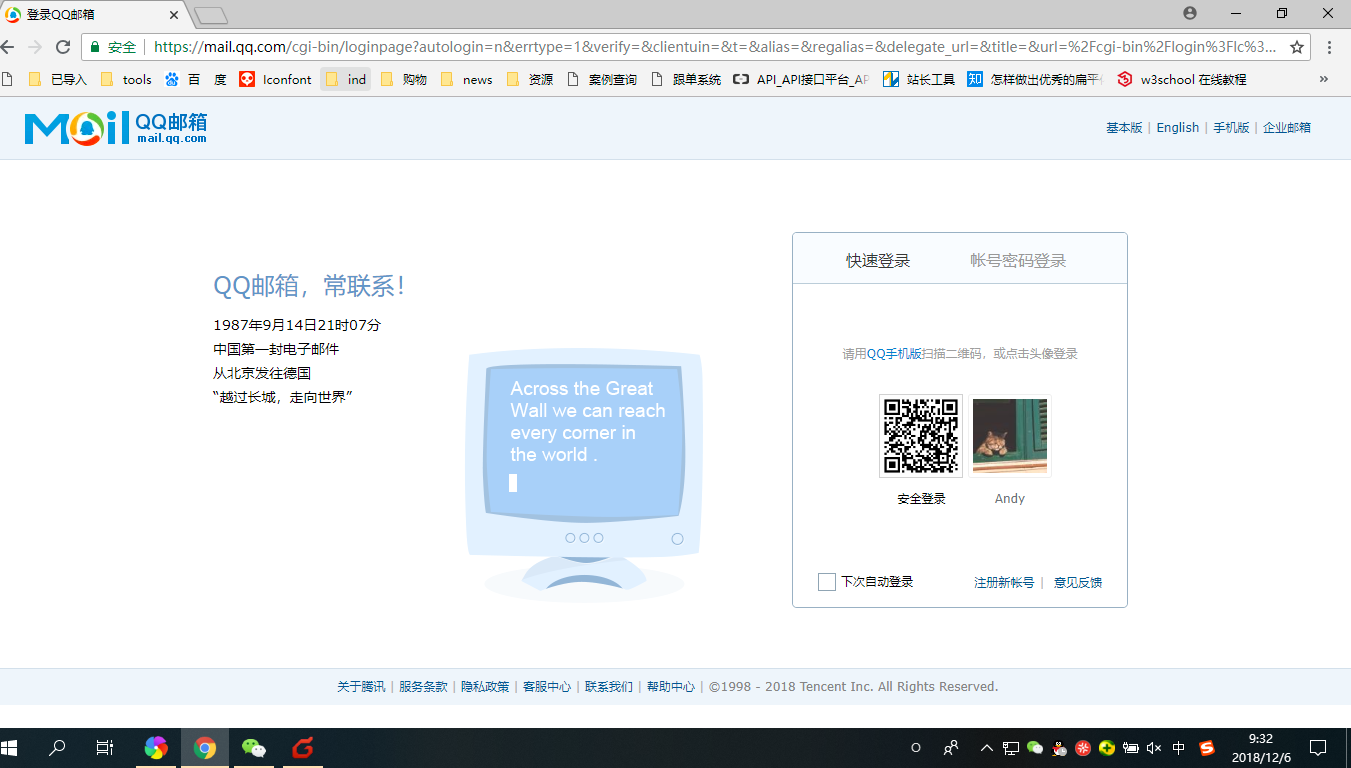Open the Iconfont bookmark

(276, 79)
